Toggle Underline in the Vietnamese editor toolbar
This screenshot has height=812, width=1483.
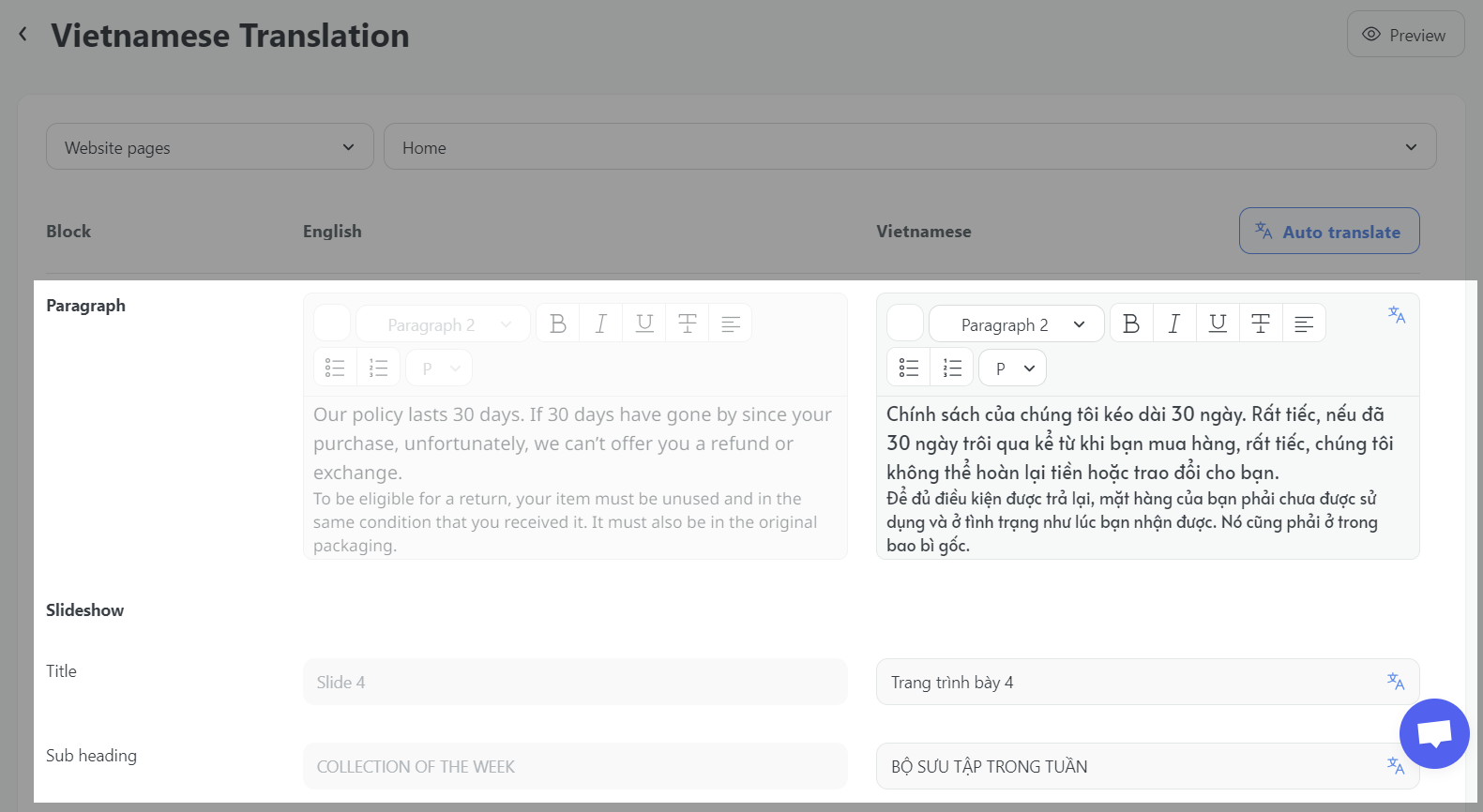click(1218, 323)
